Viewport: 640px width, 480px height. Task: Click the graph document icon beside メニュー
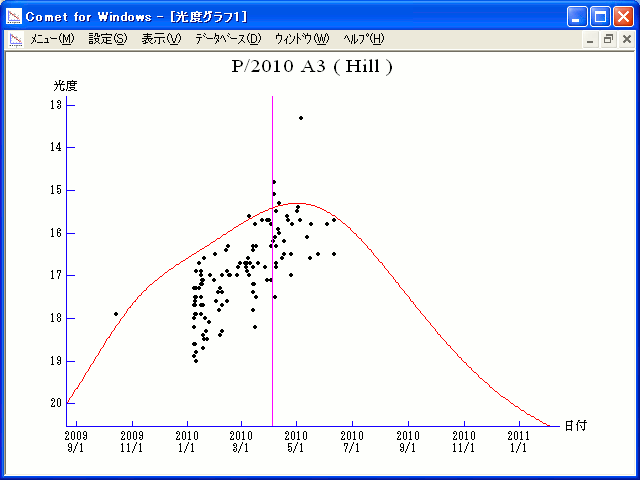pos(15,39)
